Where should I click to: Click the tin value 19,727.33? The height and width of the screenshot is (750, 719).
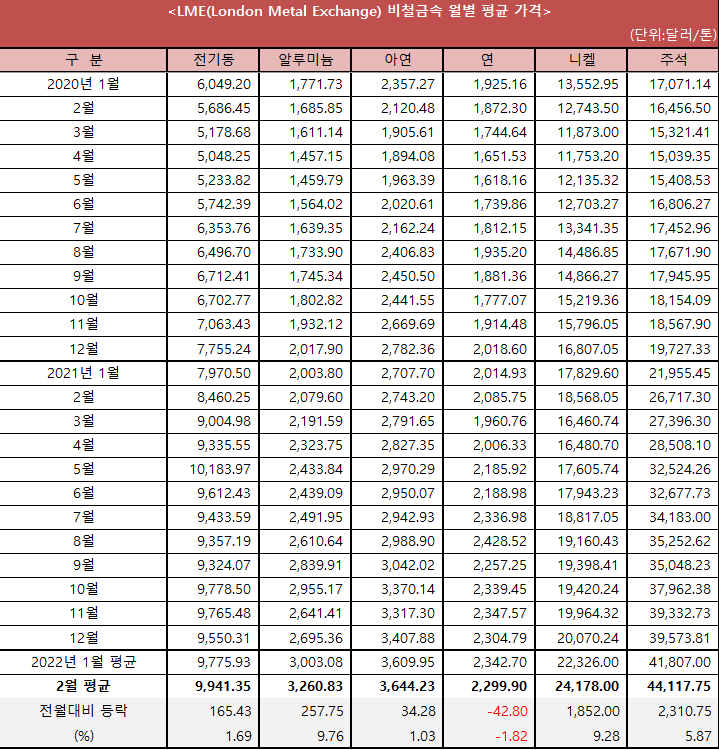point(680,349)
